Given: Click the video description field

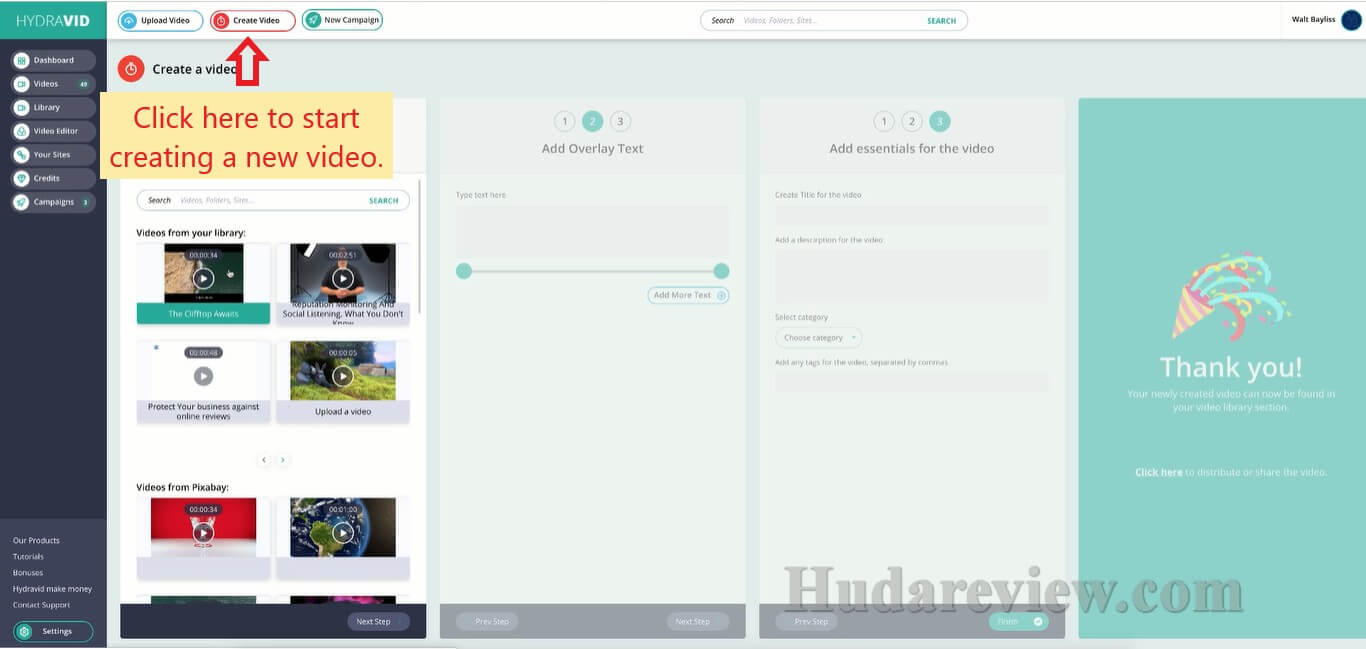Looking at the screenshot, I should coord(912,276).
